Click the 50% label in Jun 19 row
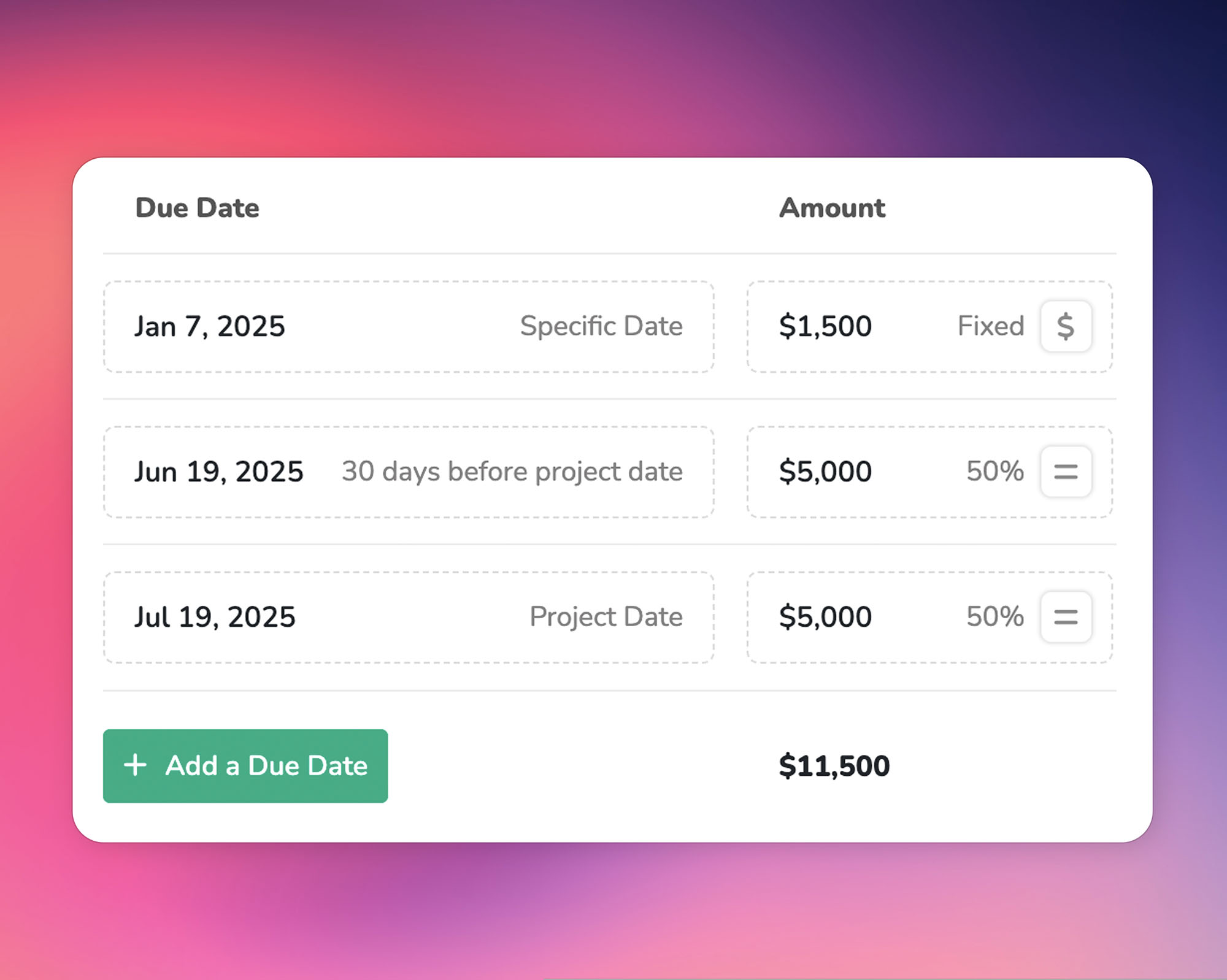 pyautogui.click(x=995, y=471)
